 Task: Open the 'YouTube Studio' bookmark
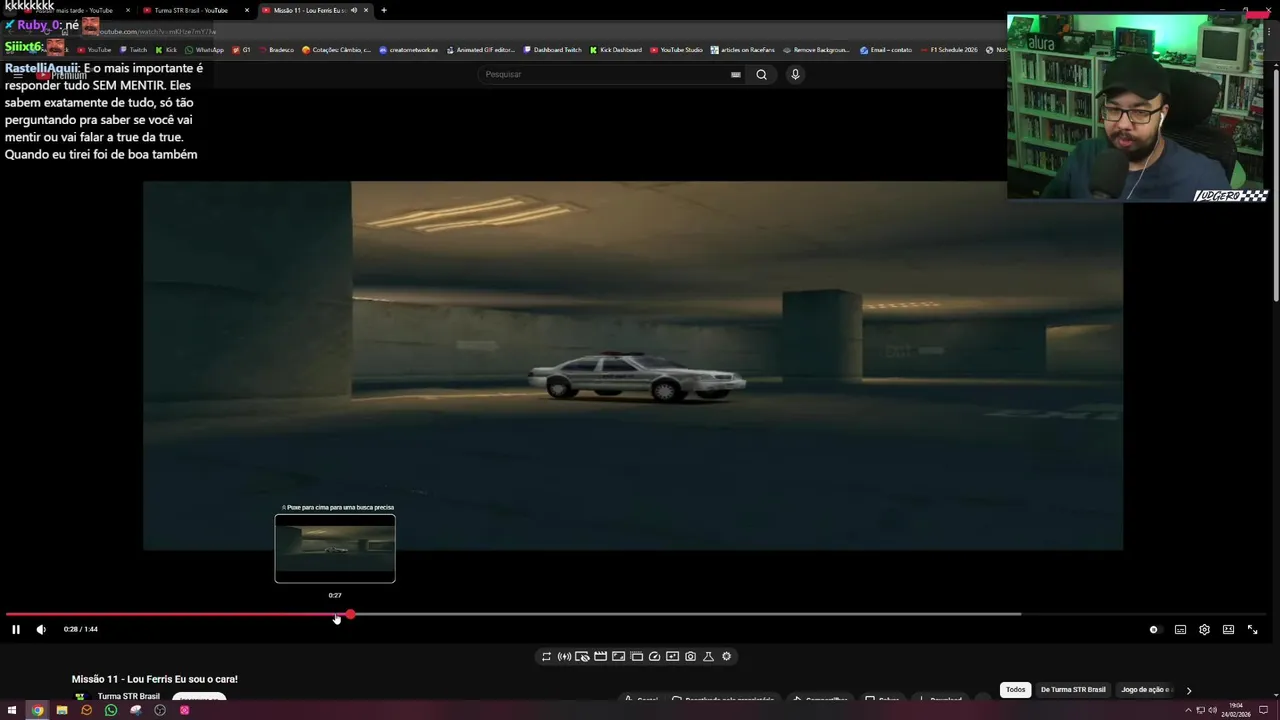pos(677,50)
